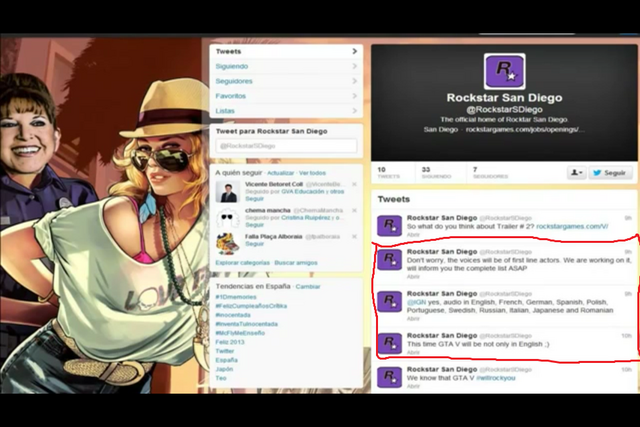
Task: Click the Explorar categorías link
Action: (x=242, y=262)
